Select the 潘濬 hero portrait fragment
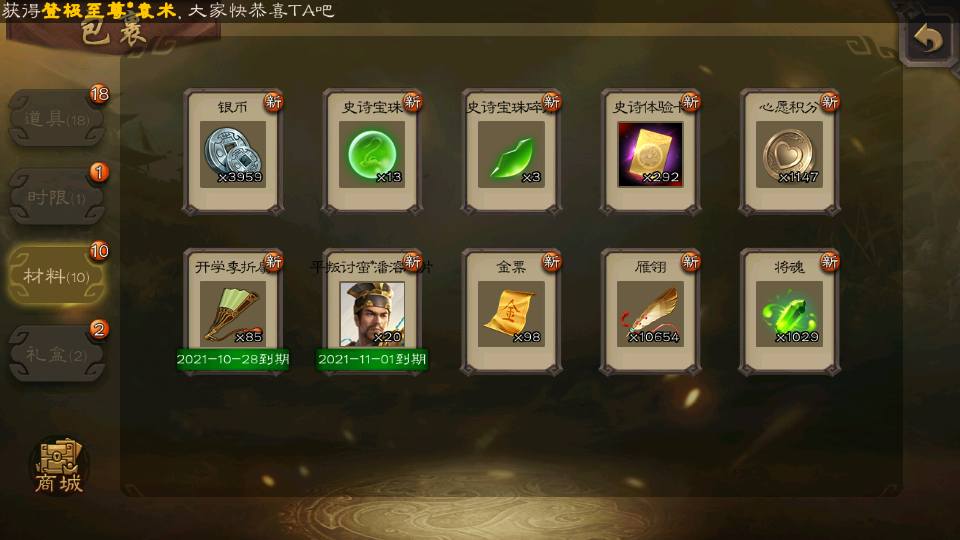960x540 pixels. point(372,312)
